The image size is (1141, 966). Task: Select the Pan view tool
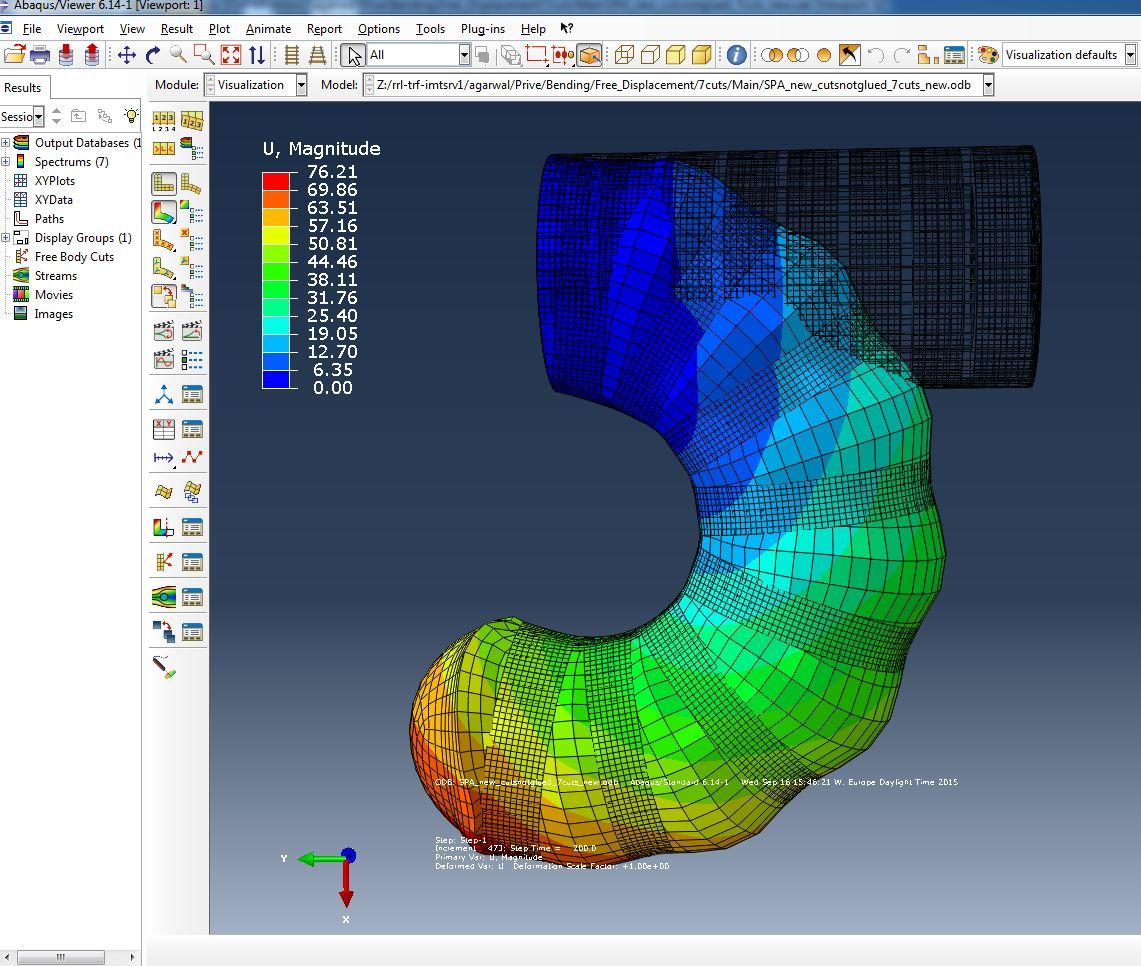click(x=127, y=55)
